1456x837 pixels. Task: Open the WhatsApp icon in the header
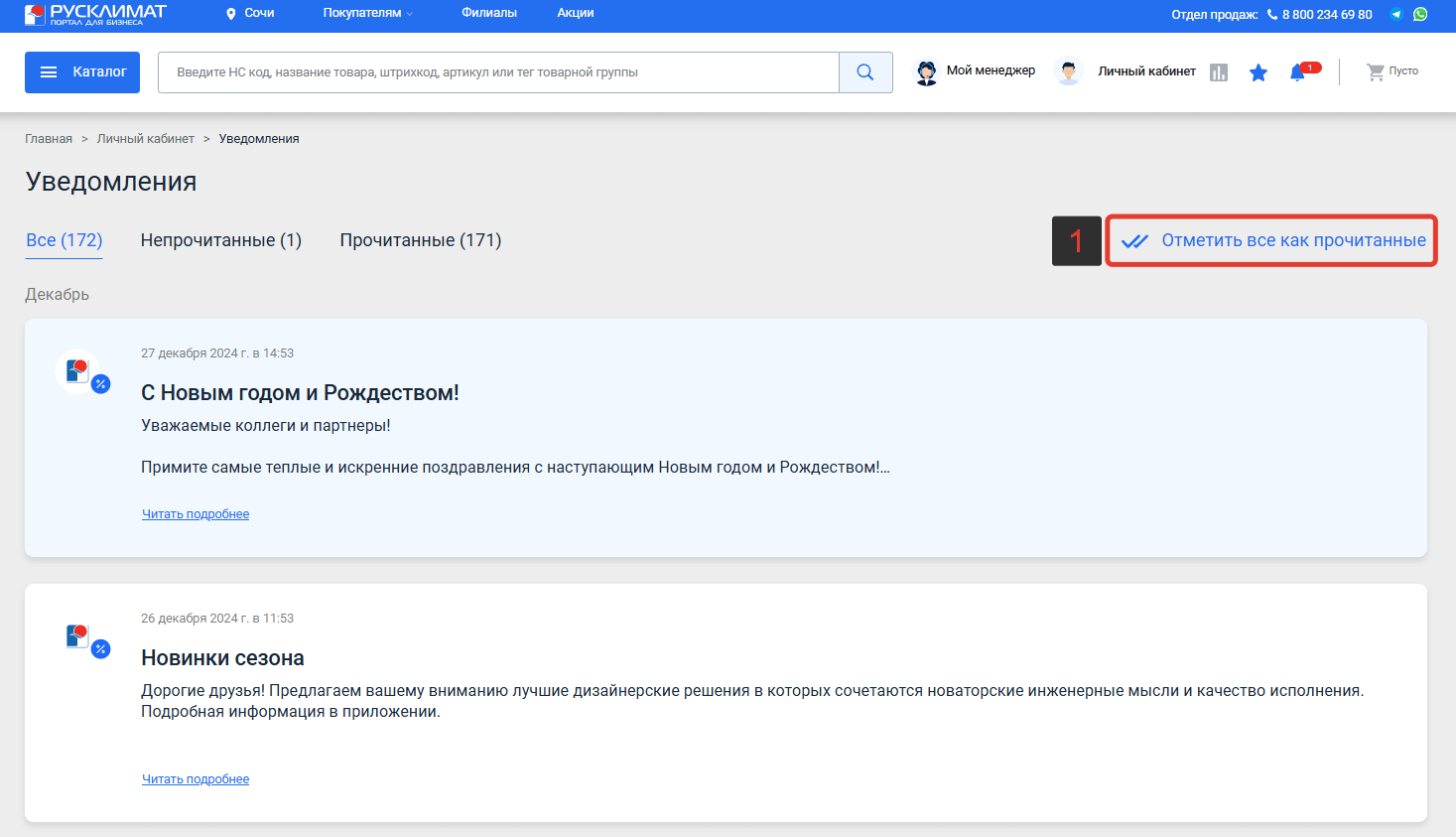(1420, 14)
